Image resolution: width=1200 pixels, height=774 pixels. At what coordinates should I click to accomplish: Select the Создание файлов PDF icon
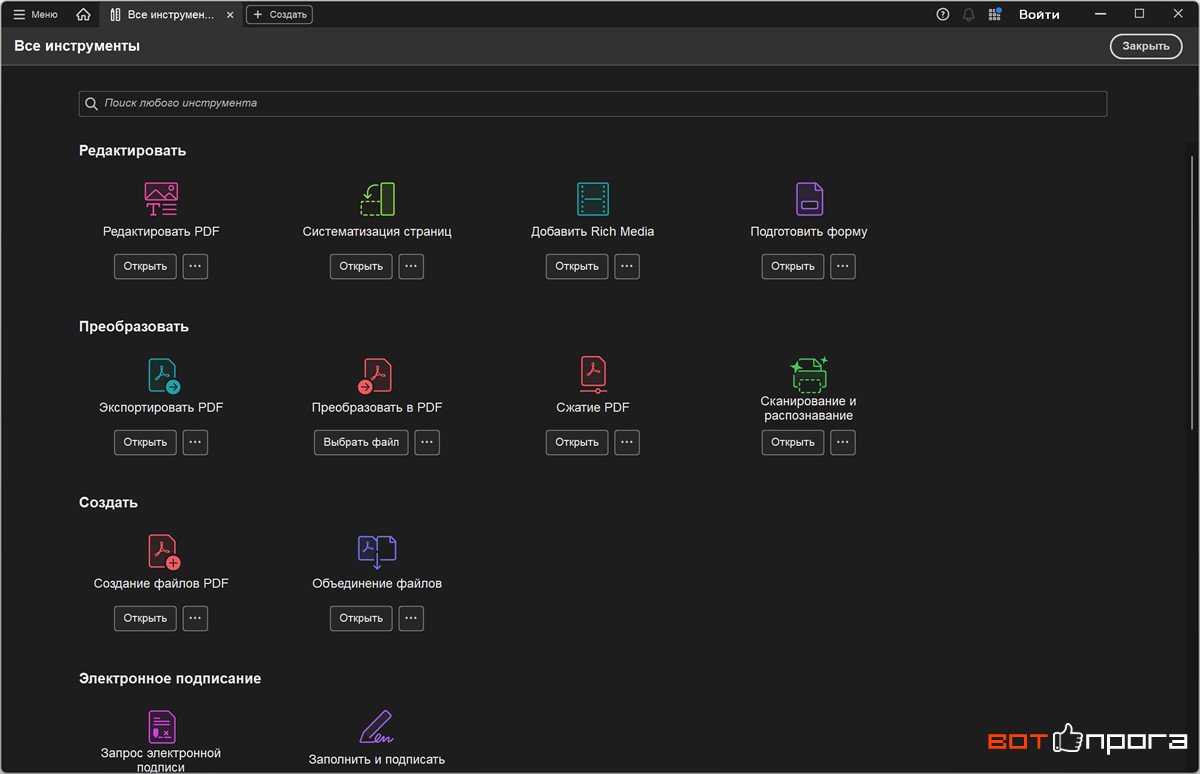tap(163, 552)
